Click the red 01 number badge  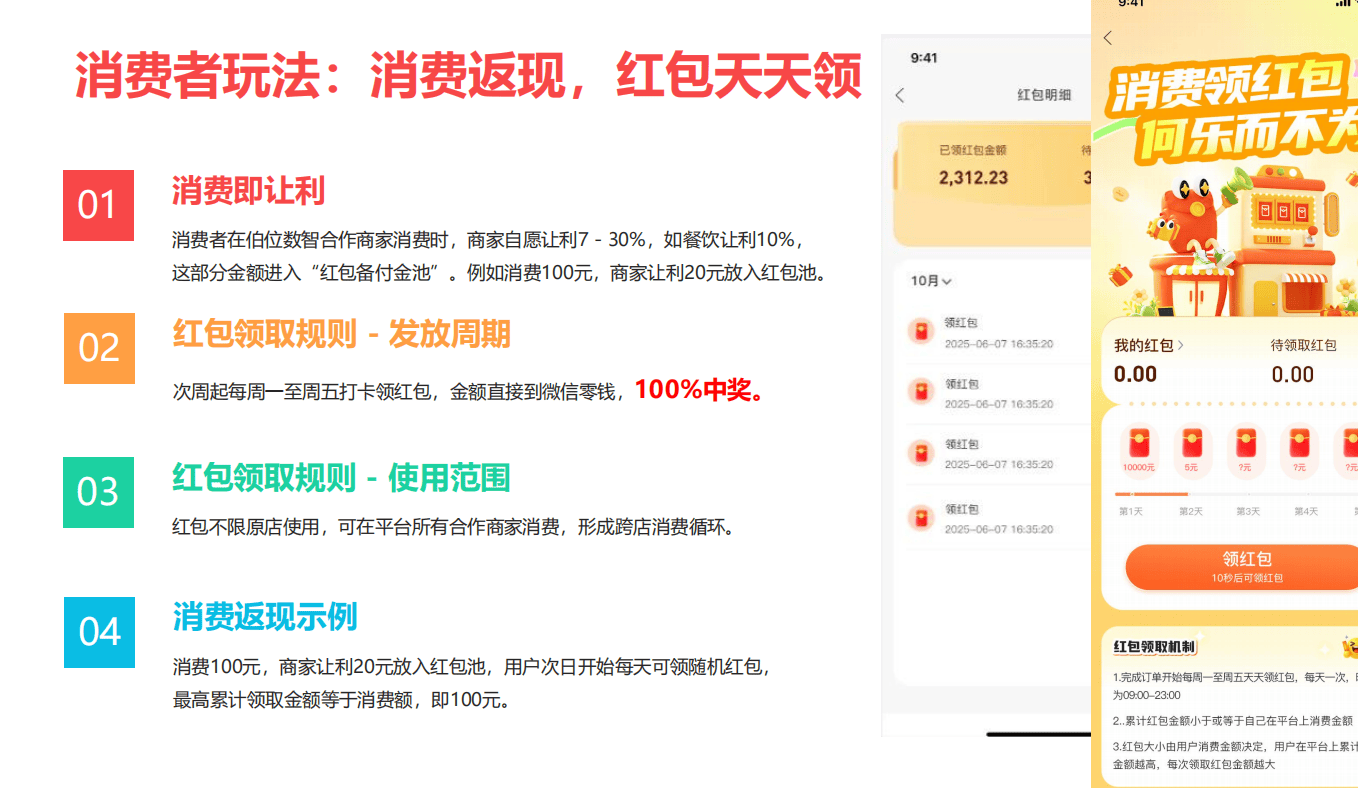98,206
